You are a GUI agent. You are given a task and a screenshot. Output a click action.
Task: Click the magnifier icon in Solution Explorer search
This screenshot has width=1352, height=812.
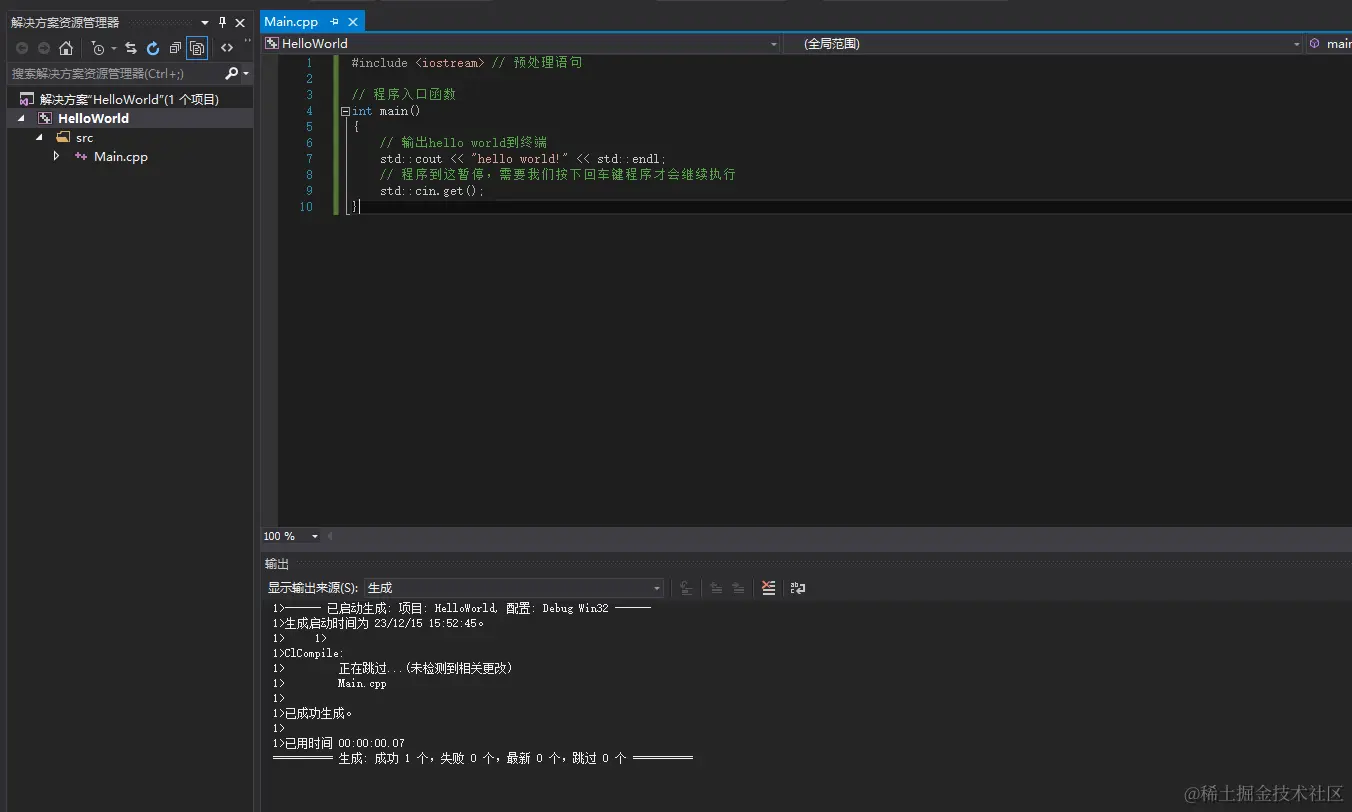click(x=231, y=73)
